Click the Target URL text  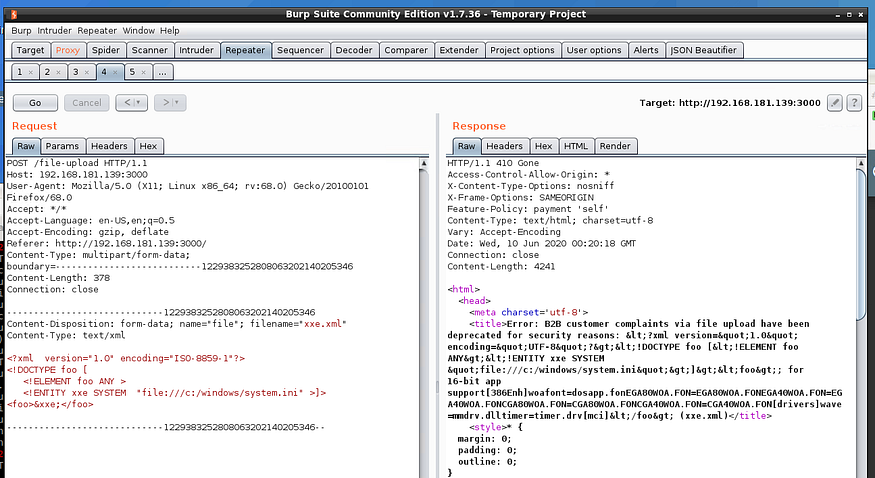coord(730,103)
